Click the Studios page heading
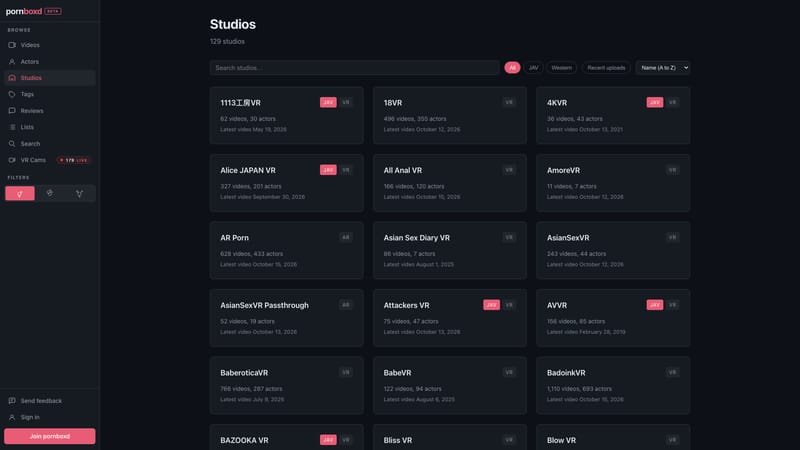Viewport: 800px width, 450px height. click(233, 24)
